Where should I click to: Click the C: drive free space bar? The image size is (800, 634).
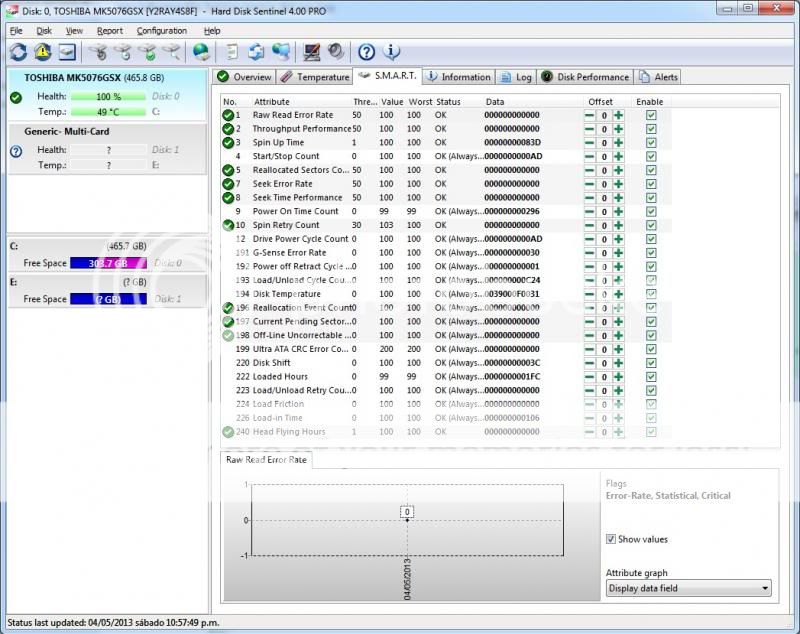click(x=108, y=263)
